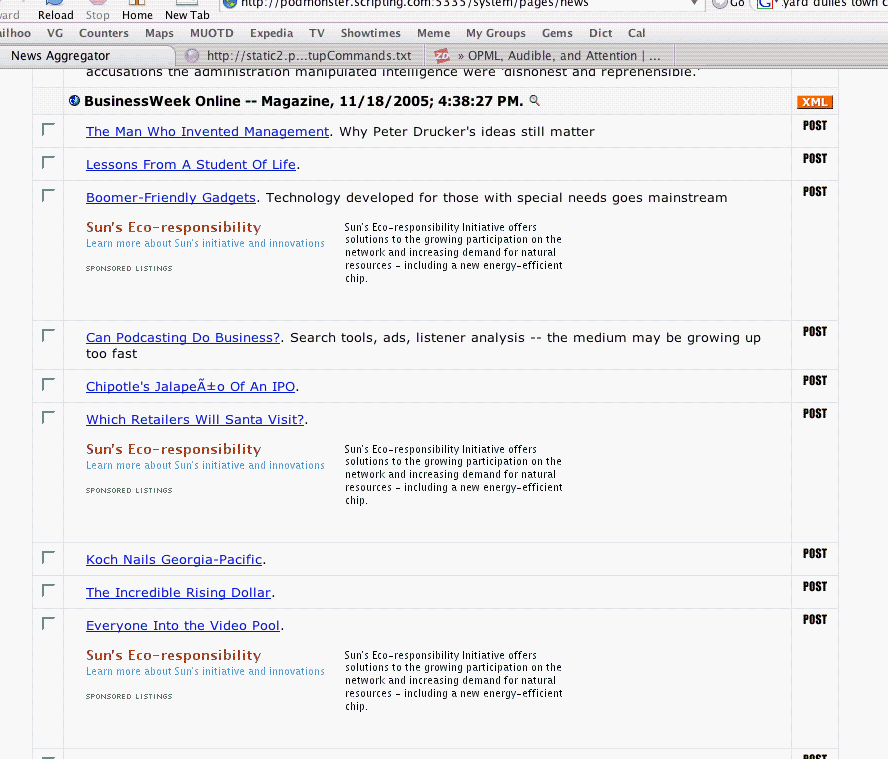Viewport: 888px width, 759px height.
Task: Open the My Groups bookmark folder
Action: pos(495,33)
